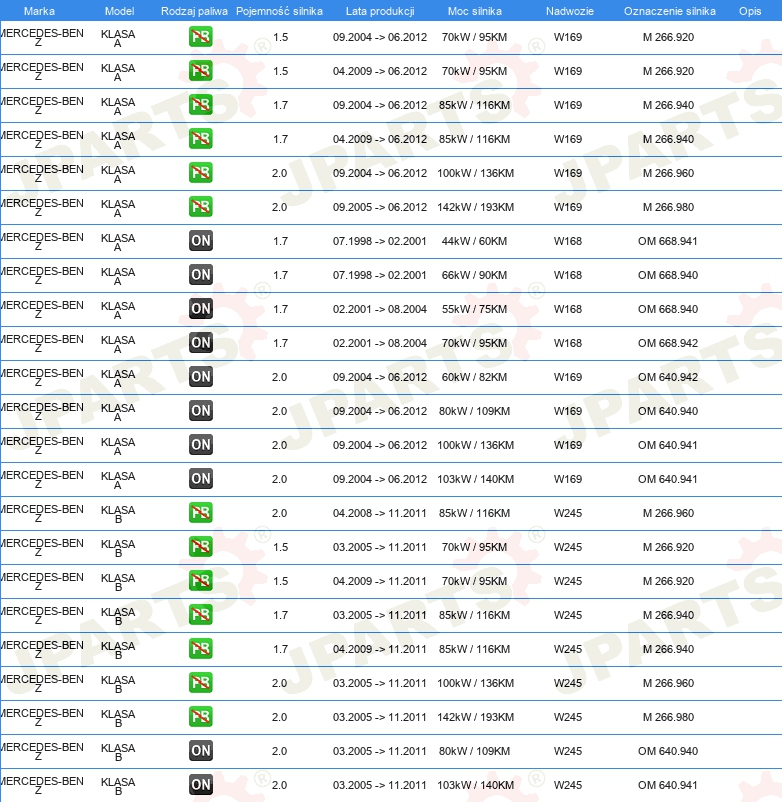Select the 09.2005 -> 06.2012 production years cell
Screen dimensions: 782x802
coord(379,207)
